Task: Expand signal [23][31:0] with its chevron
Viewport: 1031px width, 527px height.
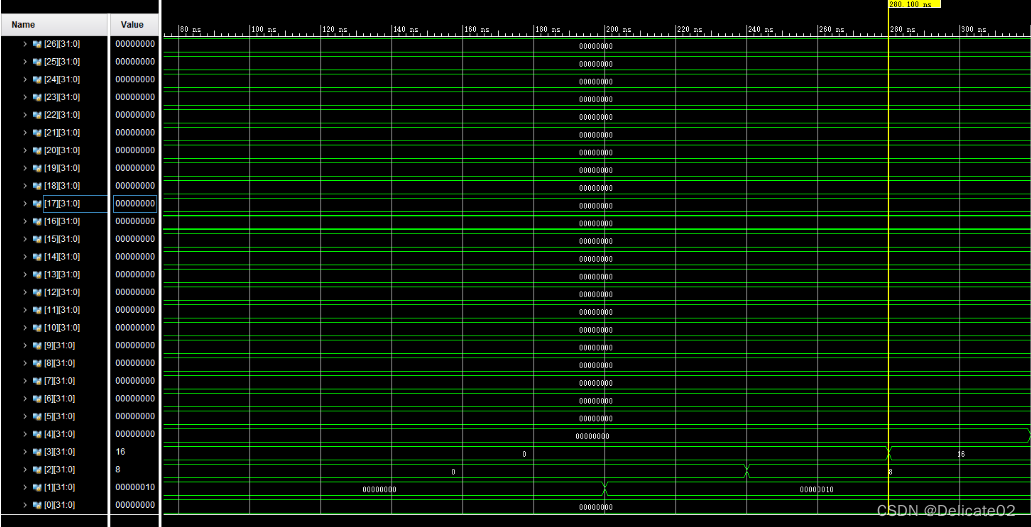Action: (25, 97)
